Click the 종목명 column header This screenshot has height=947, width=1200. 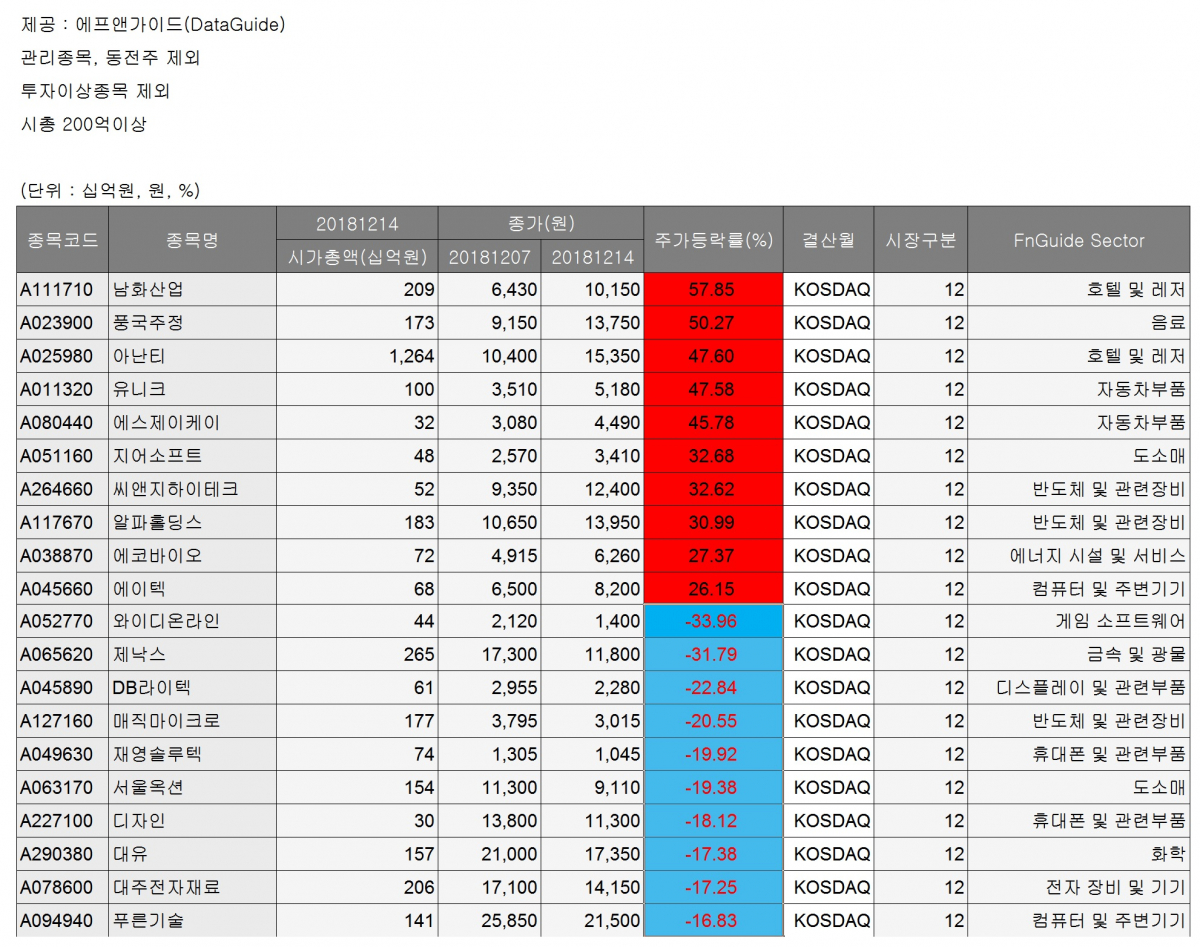tap(190, 240)
